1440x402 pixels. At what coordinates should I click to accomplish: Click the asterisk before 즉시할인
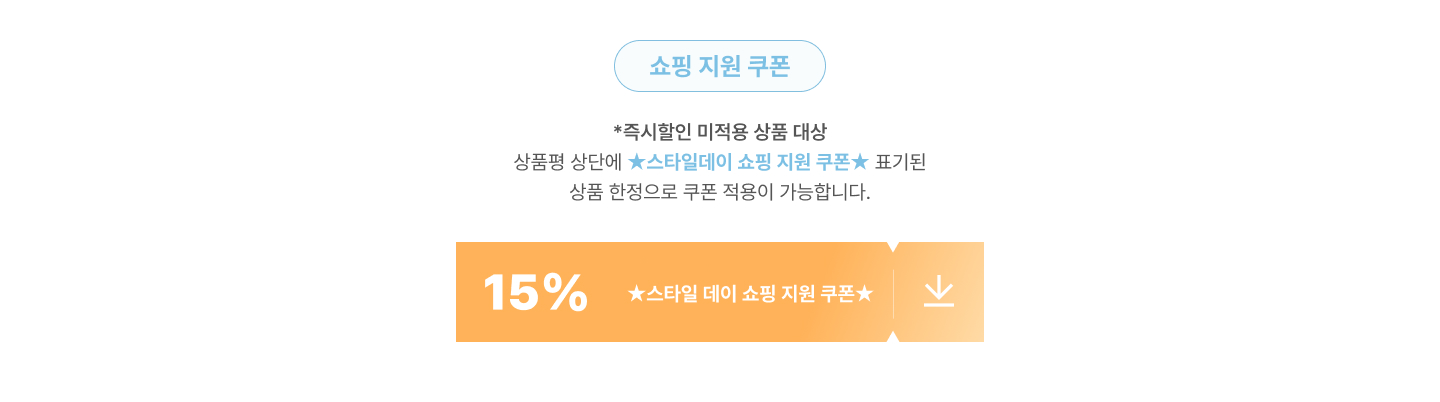[x=617, y=129]
